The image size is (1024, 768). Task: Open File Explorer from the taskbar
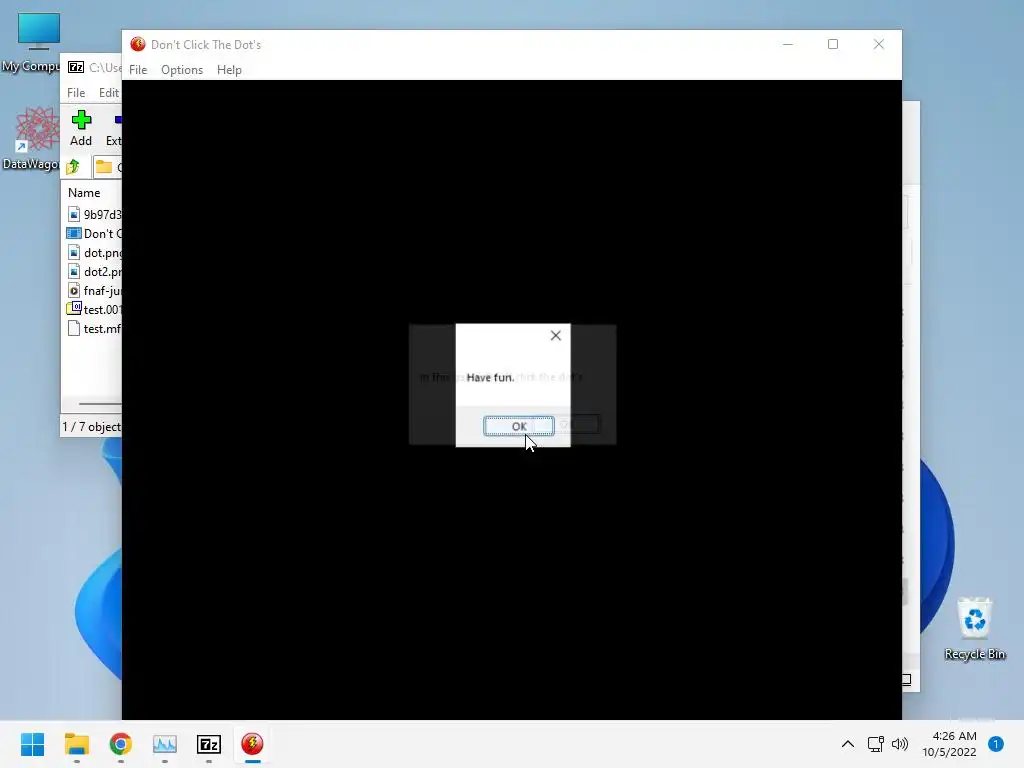click(x=77, y=744)
